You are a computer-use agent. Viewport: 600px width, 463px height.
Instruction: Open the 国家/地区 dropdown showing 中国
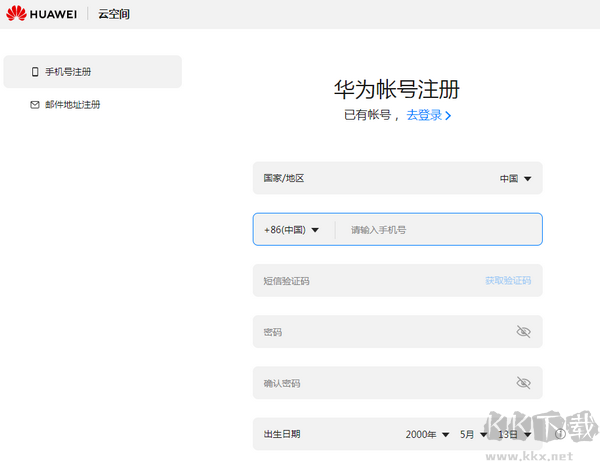(515, 179)
